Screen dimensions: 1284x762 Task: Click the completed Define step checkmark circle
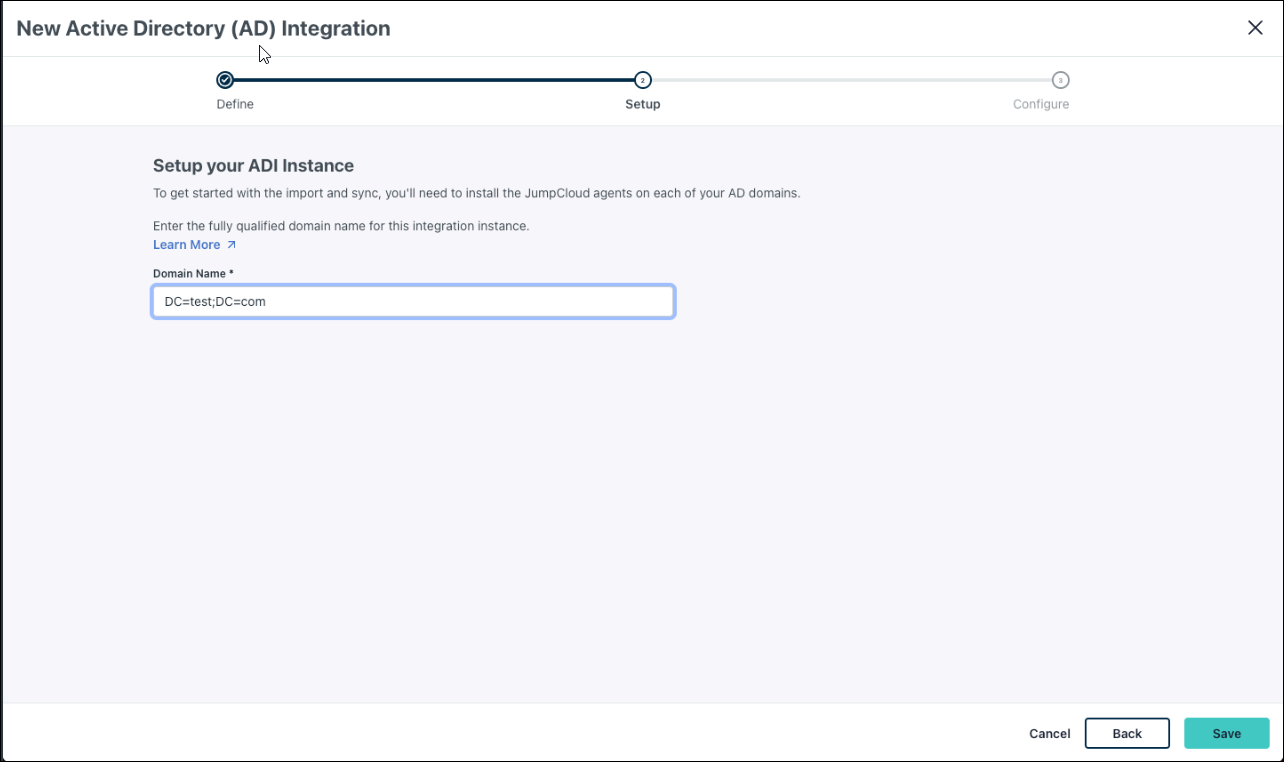(225, 80)
